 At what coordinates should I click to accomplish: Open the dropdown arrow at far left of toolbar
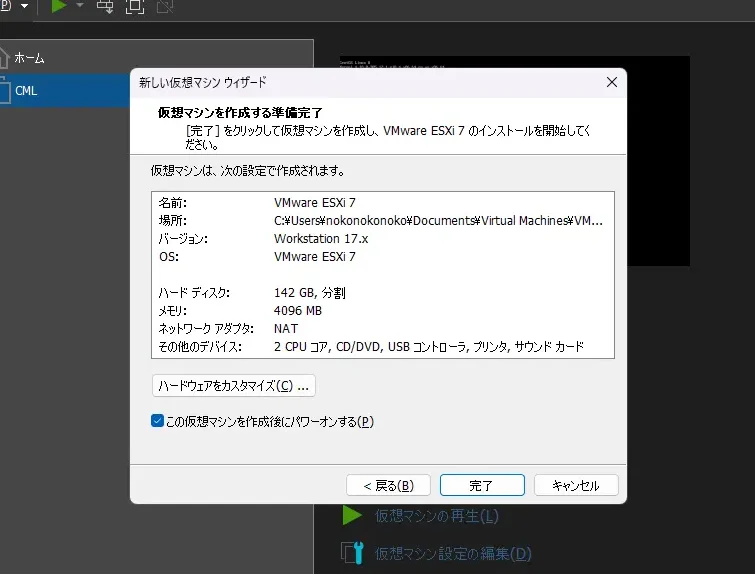point(24,6)
